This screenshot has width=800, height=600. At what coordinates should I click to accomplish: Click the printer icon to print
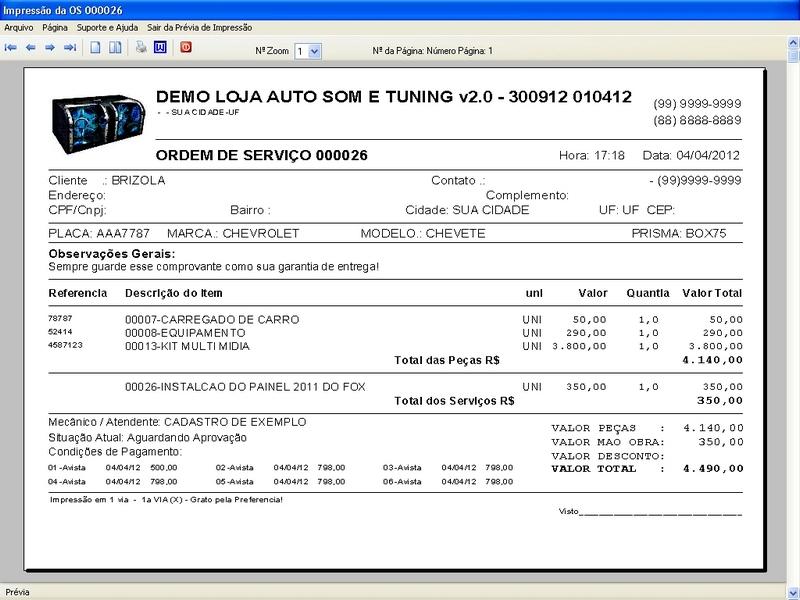tap(141, 47)
